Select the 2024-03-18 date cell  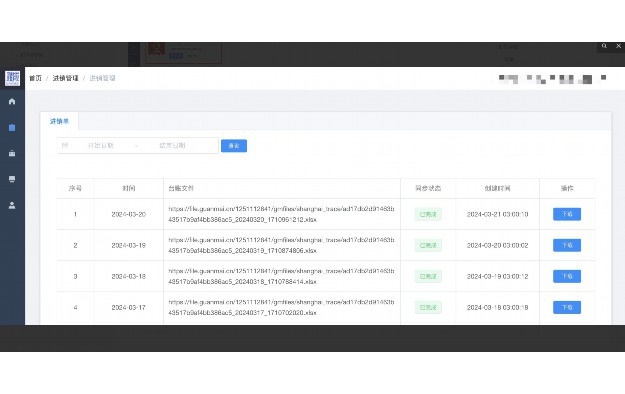pyautogui.click(x=128, y=276)
